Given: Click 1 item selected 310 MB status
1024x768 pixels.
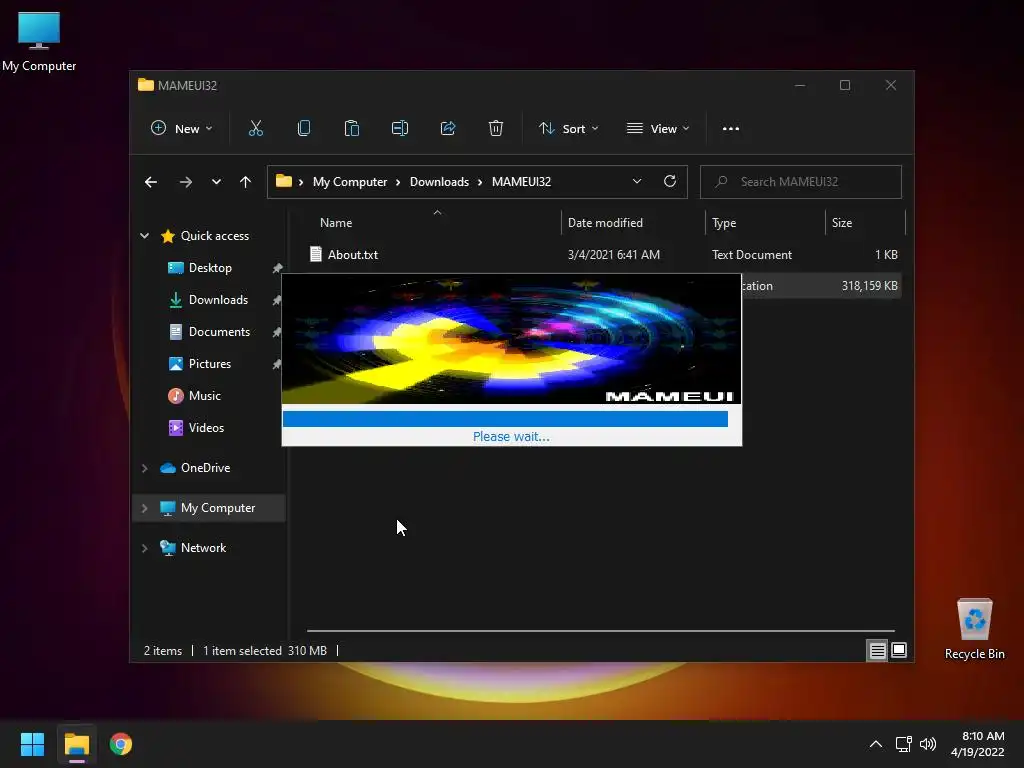Looking at the screenshot, I should (264, 650).
